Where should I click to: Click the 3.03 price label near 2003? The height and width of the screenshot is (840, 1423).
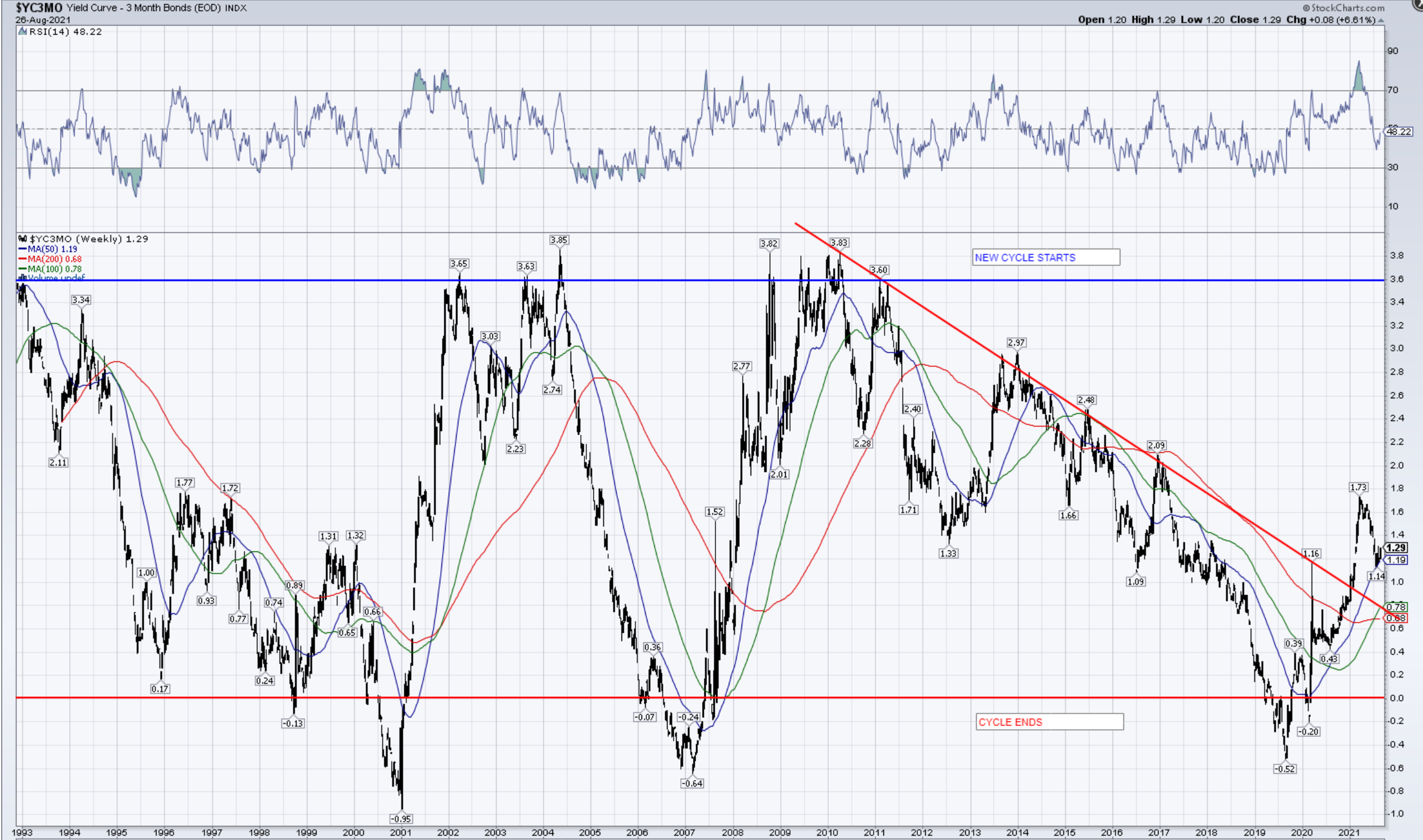490,336
